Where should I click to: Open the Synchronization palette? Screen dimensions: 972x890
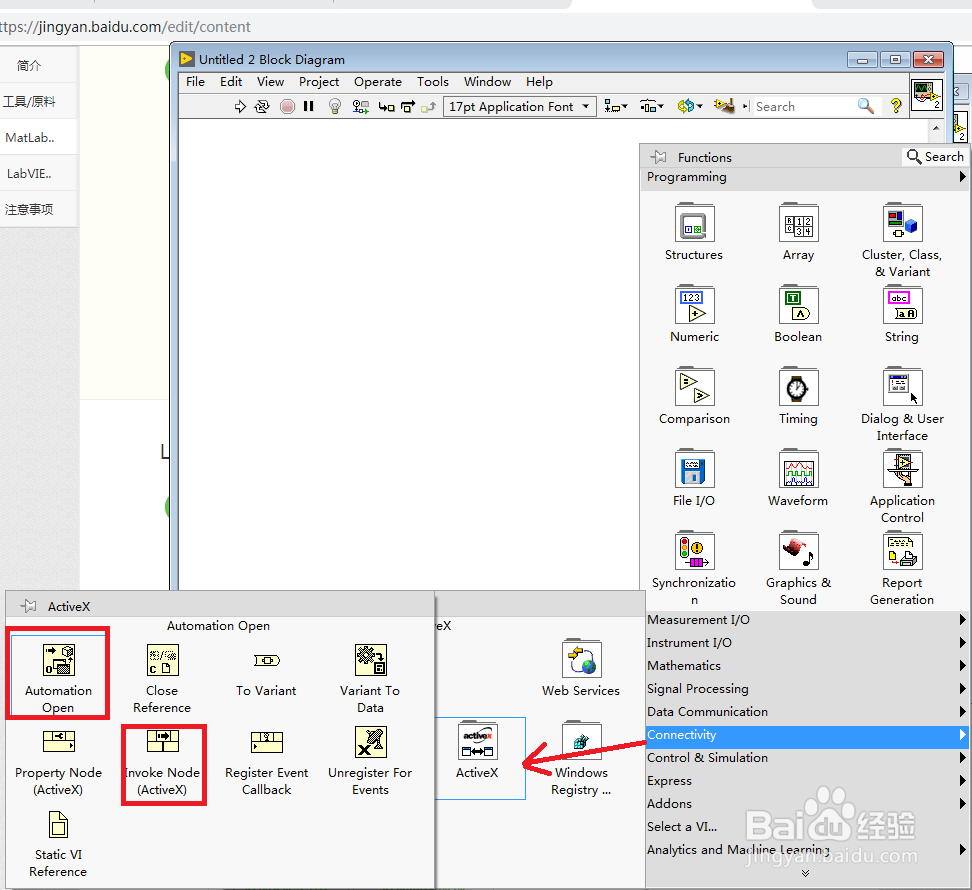point(694,568)
